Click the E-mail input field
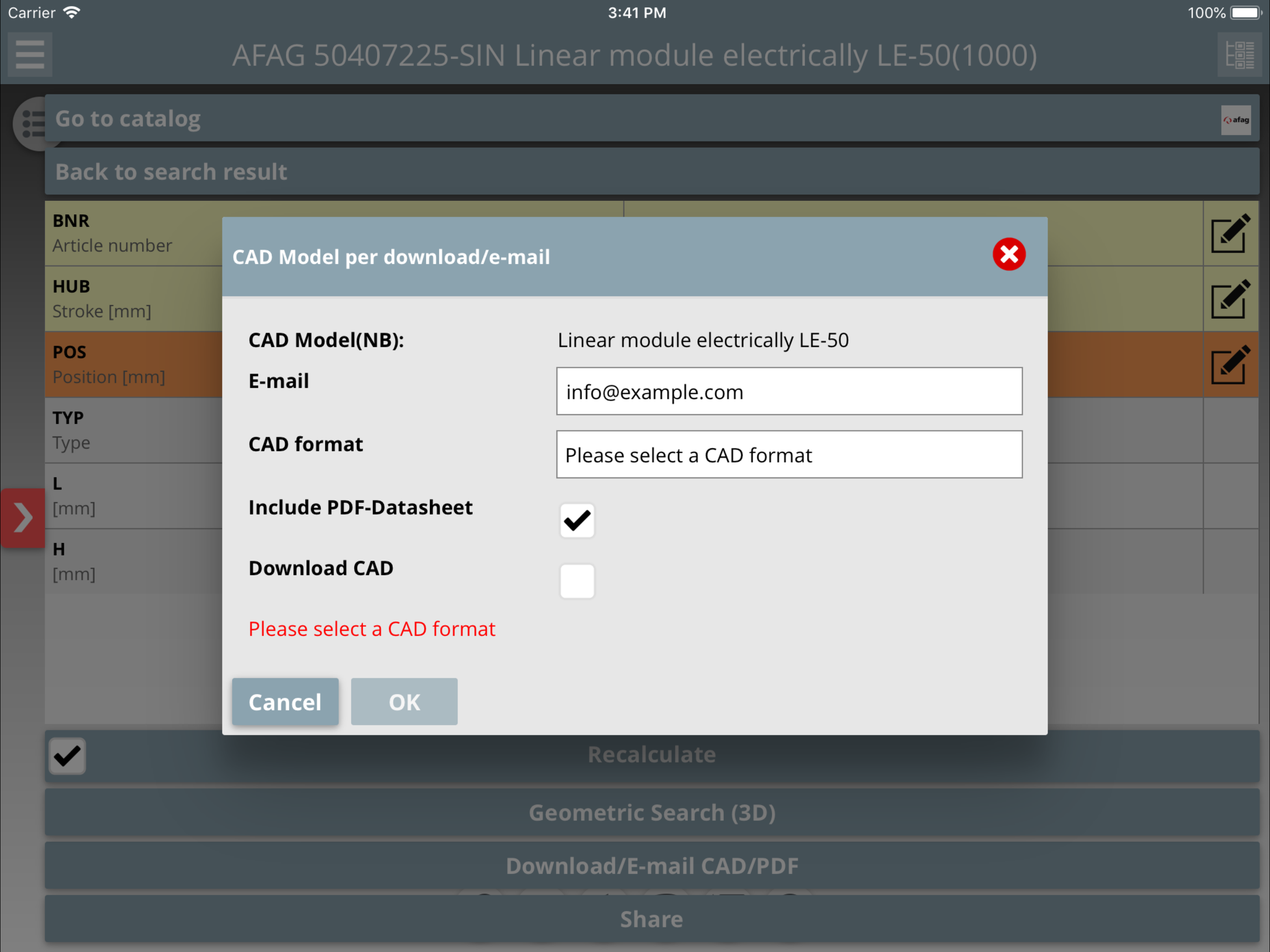 coord(789,391)
